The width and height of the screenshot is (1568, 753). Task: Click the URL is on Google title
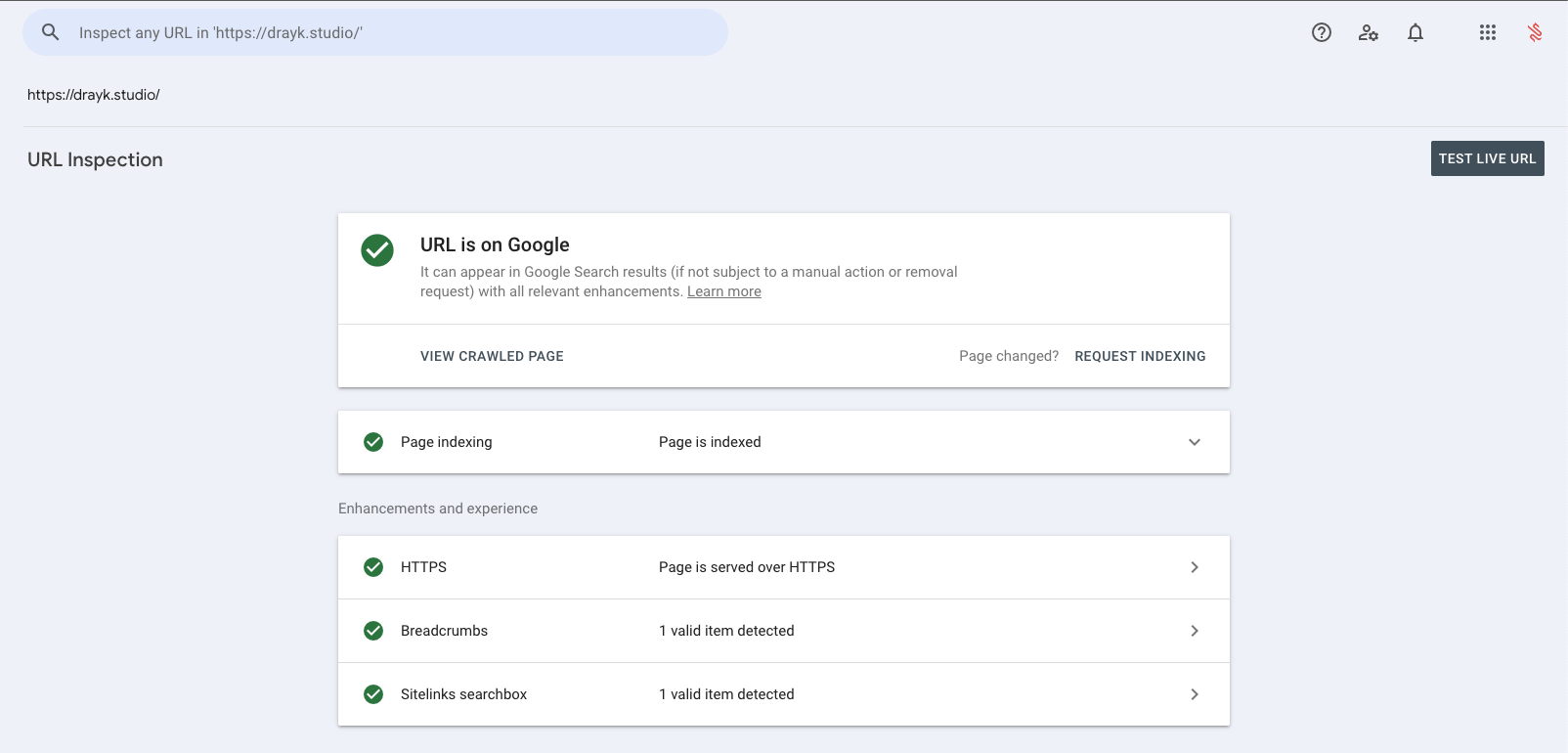point(495,244)
